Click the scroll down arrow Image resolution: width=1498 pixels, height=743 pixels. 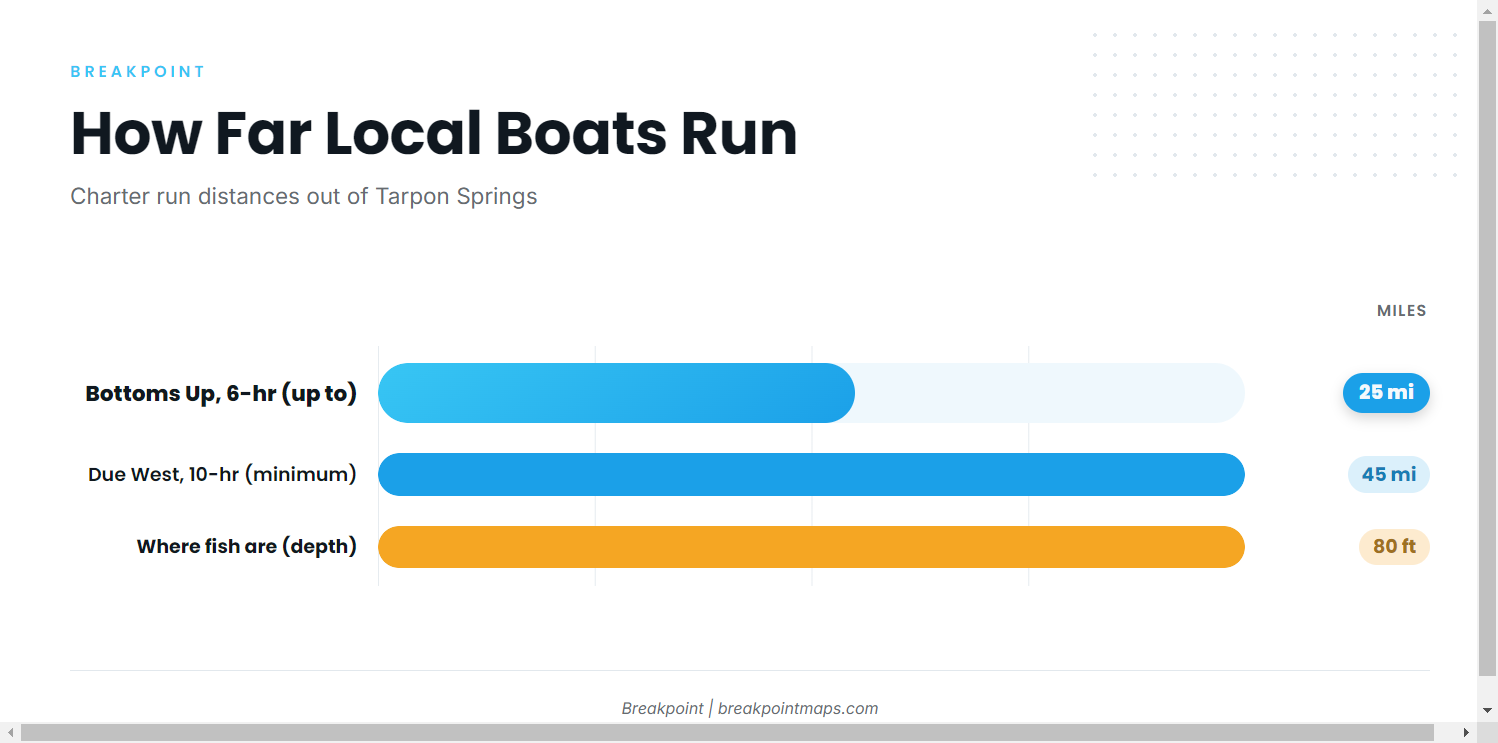(x=1488, y=711)
